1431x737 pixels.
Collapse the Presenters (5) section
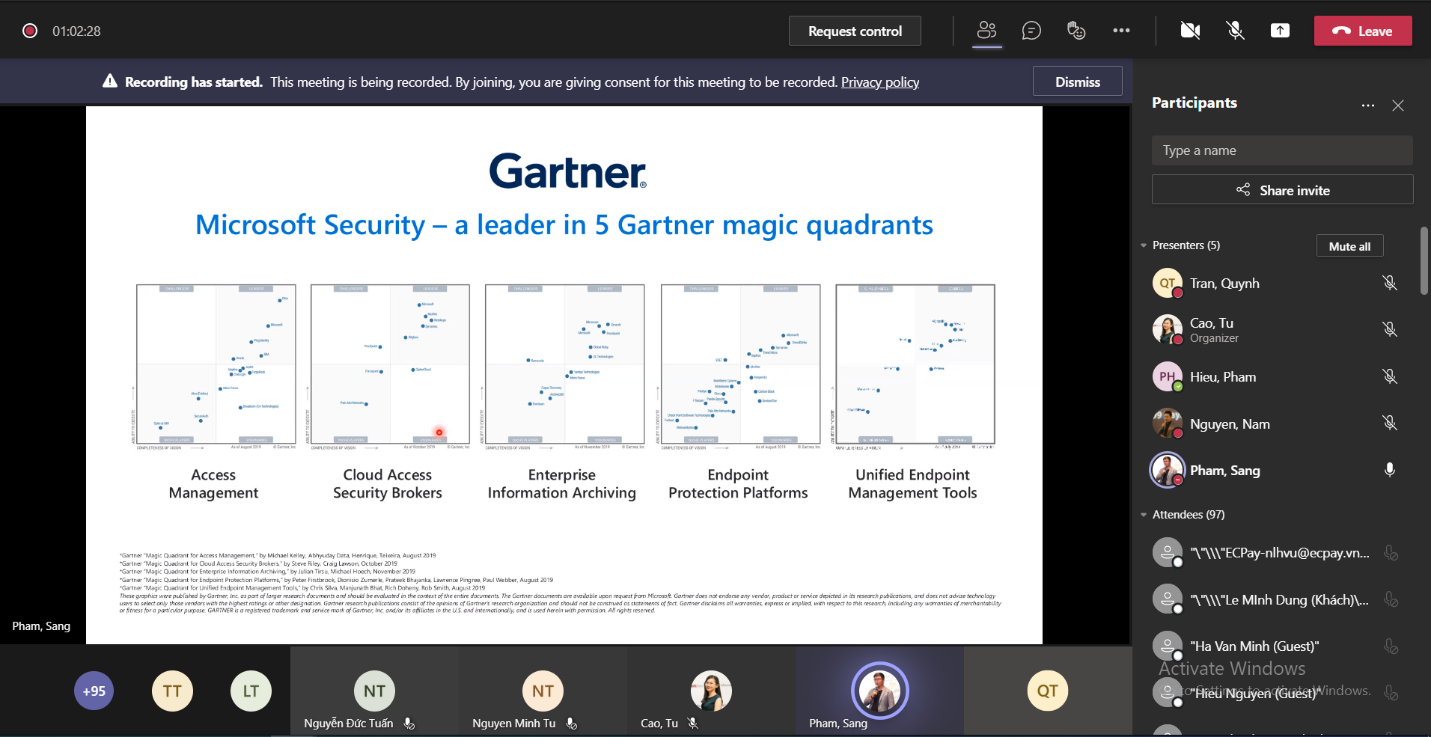[1144, 245]
